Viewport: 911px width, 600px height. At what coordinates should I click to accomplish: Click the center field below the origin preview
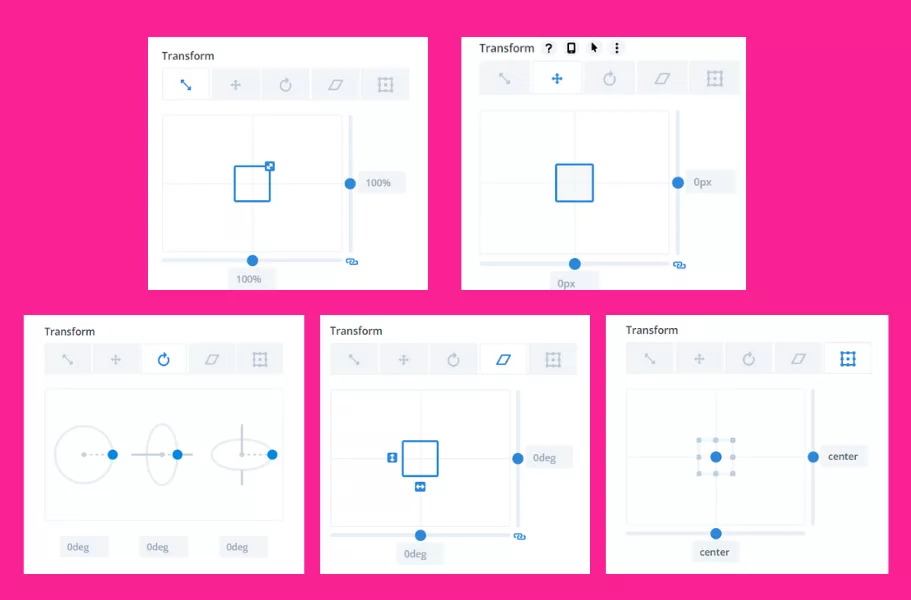(715, 552)
